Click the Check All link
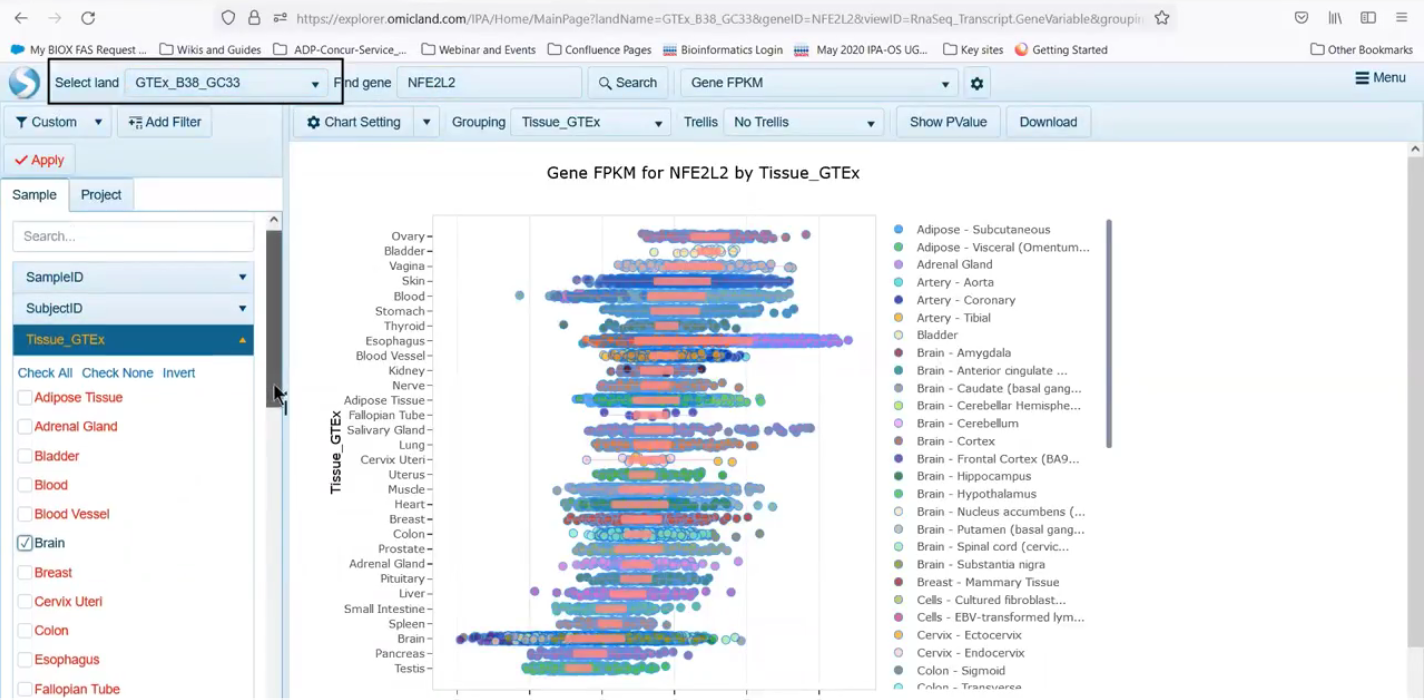 click(x=45, y=373)
